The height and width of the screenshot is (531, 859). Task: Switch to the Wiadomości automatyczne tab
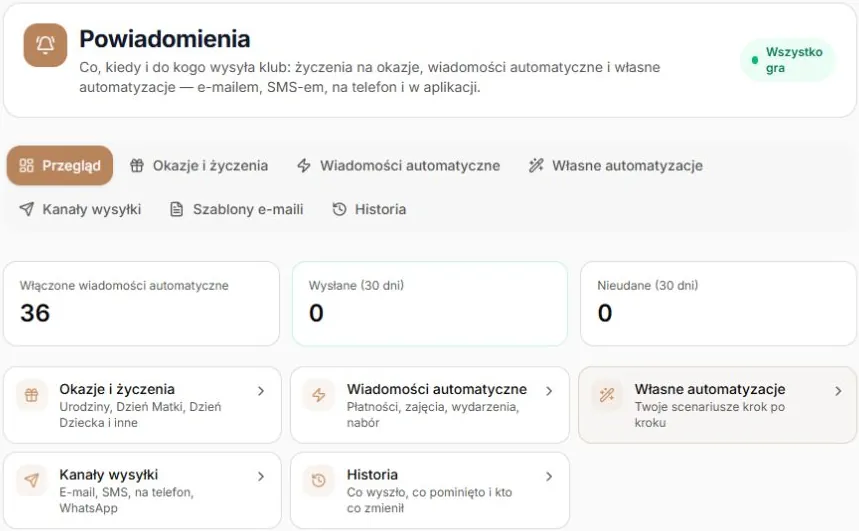[398, 165]
